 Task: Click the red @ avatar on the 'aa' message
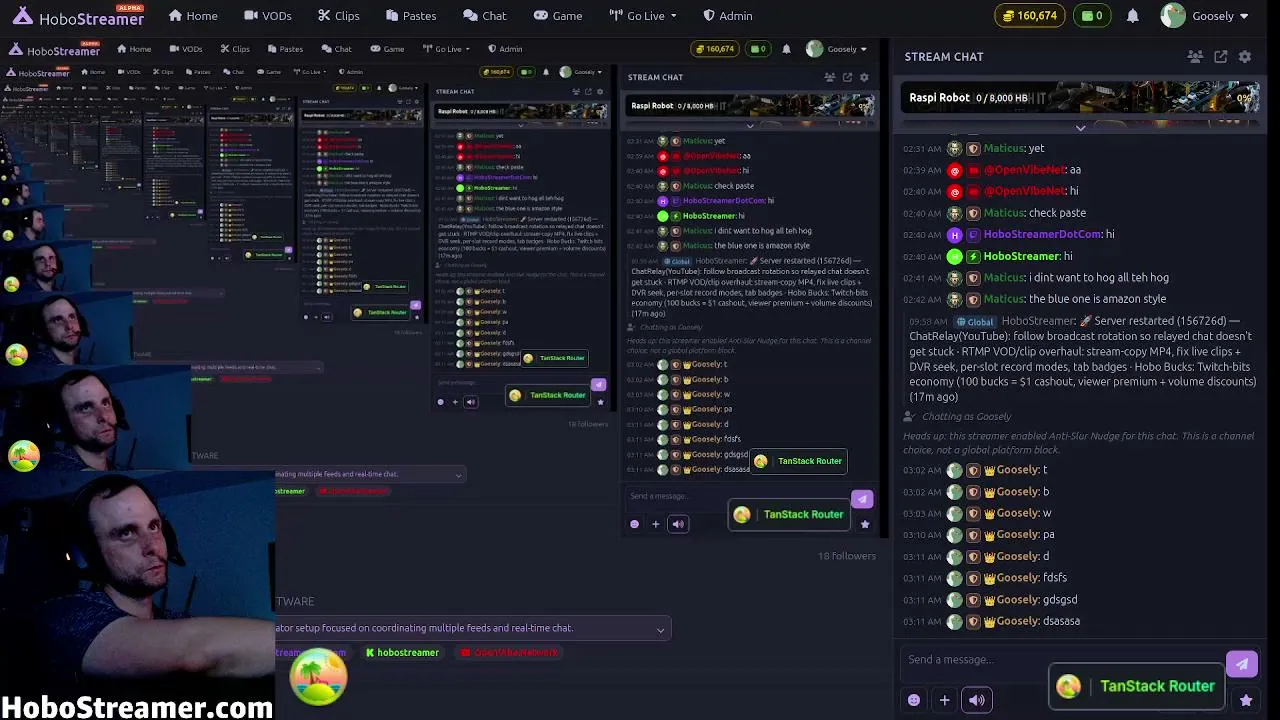tap(955, 170)
